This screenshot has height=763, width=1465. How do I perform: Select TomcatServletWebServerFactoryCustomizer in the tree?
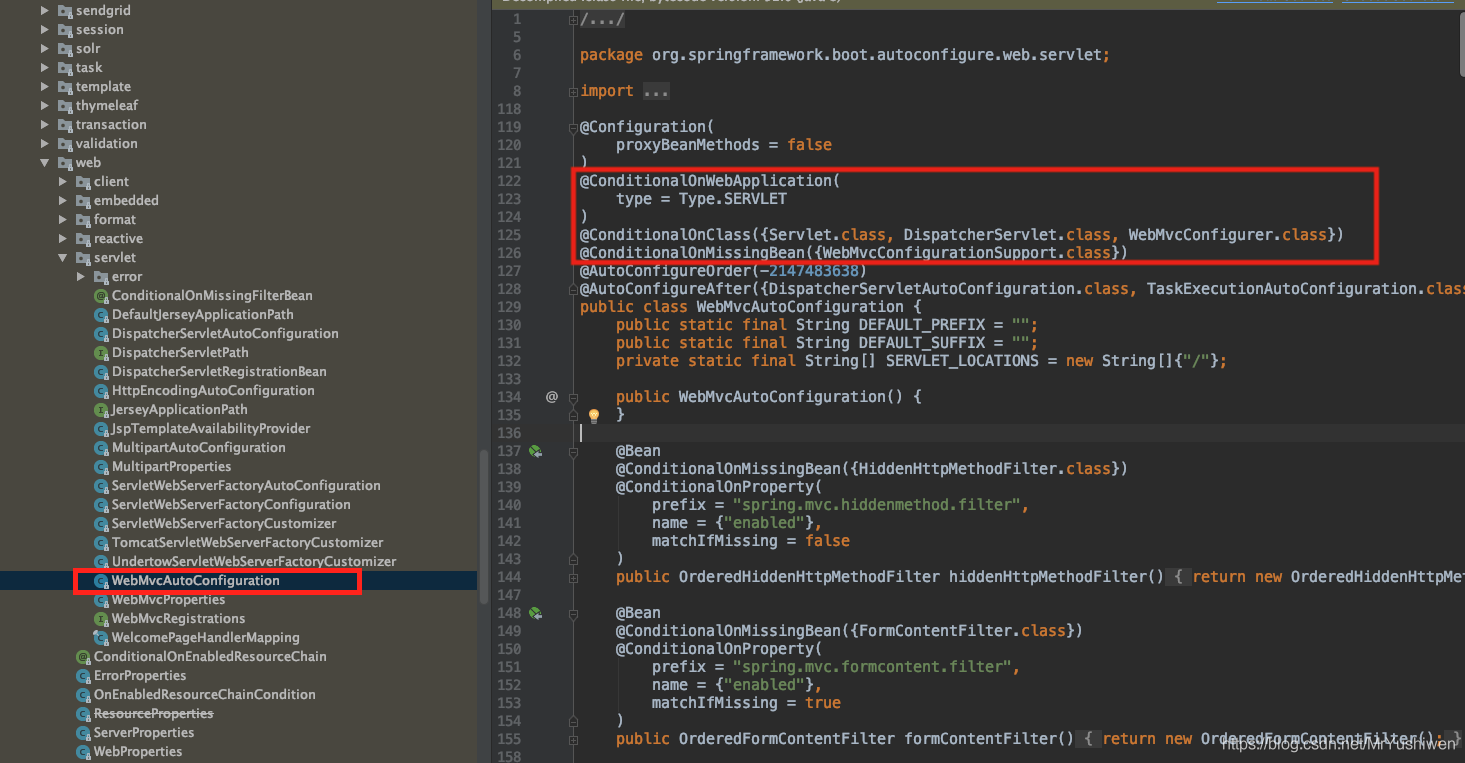pos(248,543)
